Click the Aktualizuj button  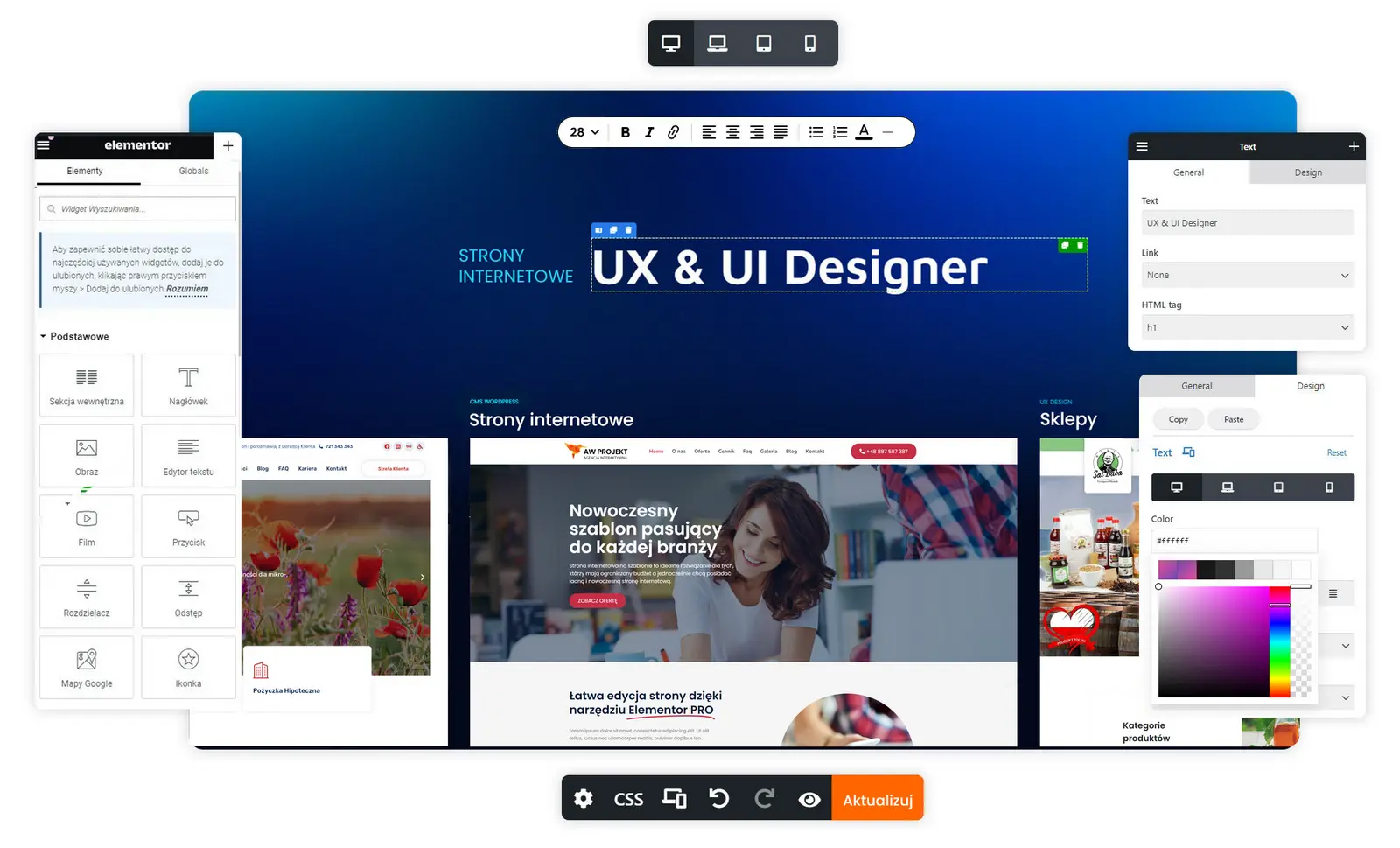(x=878, y=800)
